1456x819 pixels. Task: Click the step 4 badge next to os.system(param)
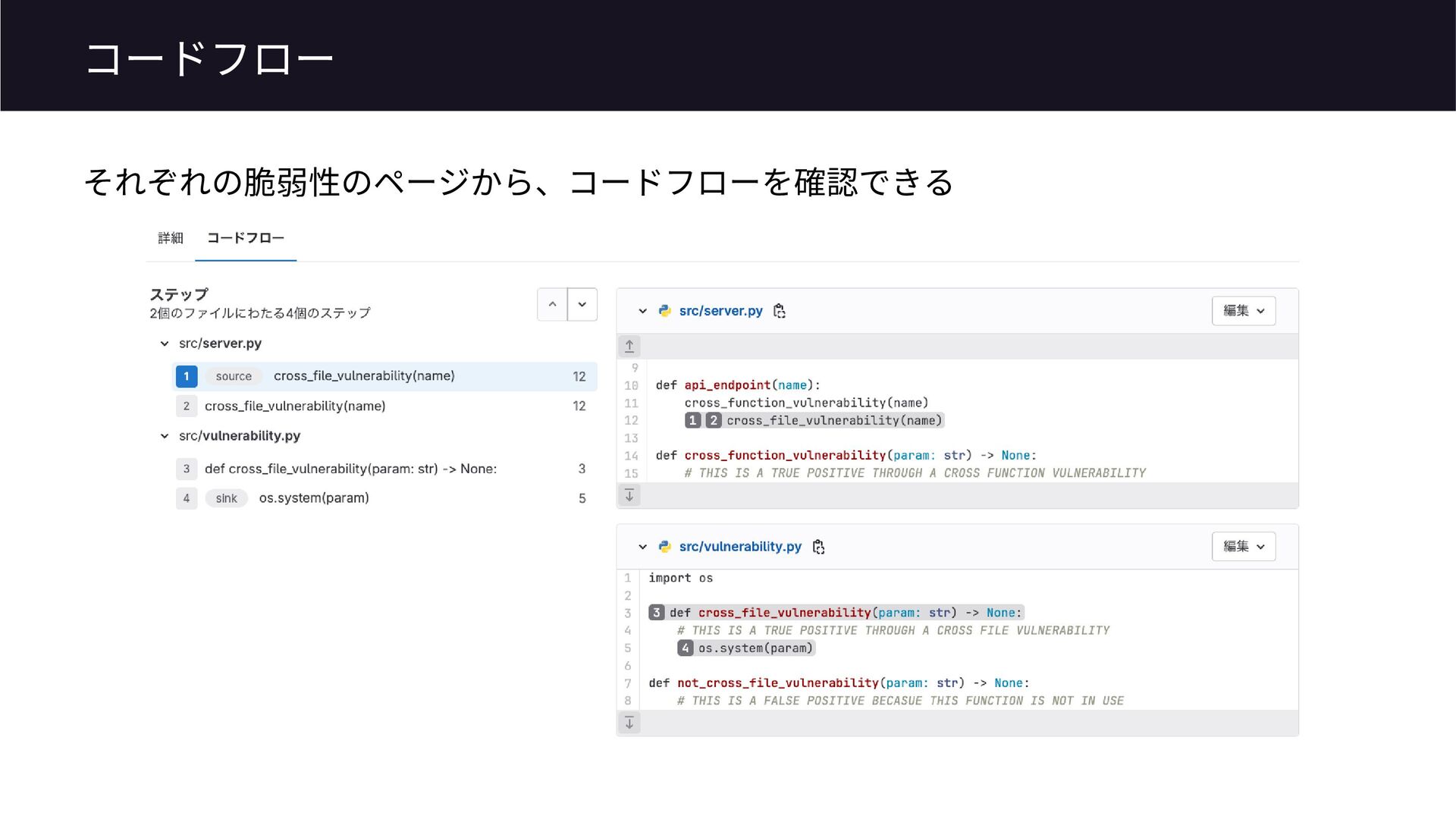tap(686, 648)
